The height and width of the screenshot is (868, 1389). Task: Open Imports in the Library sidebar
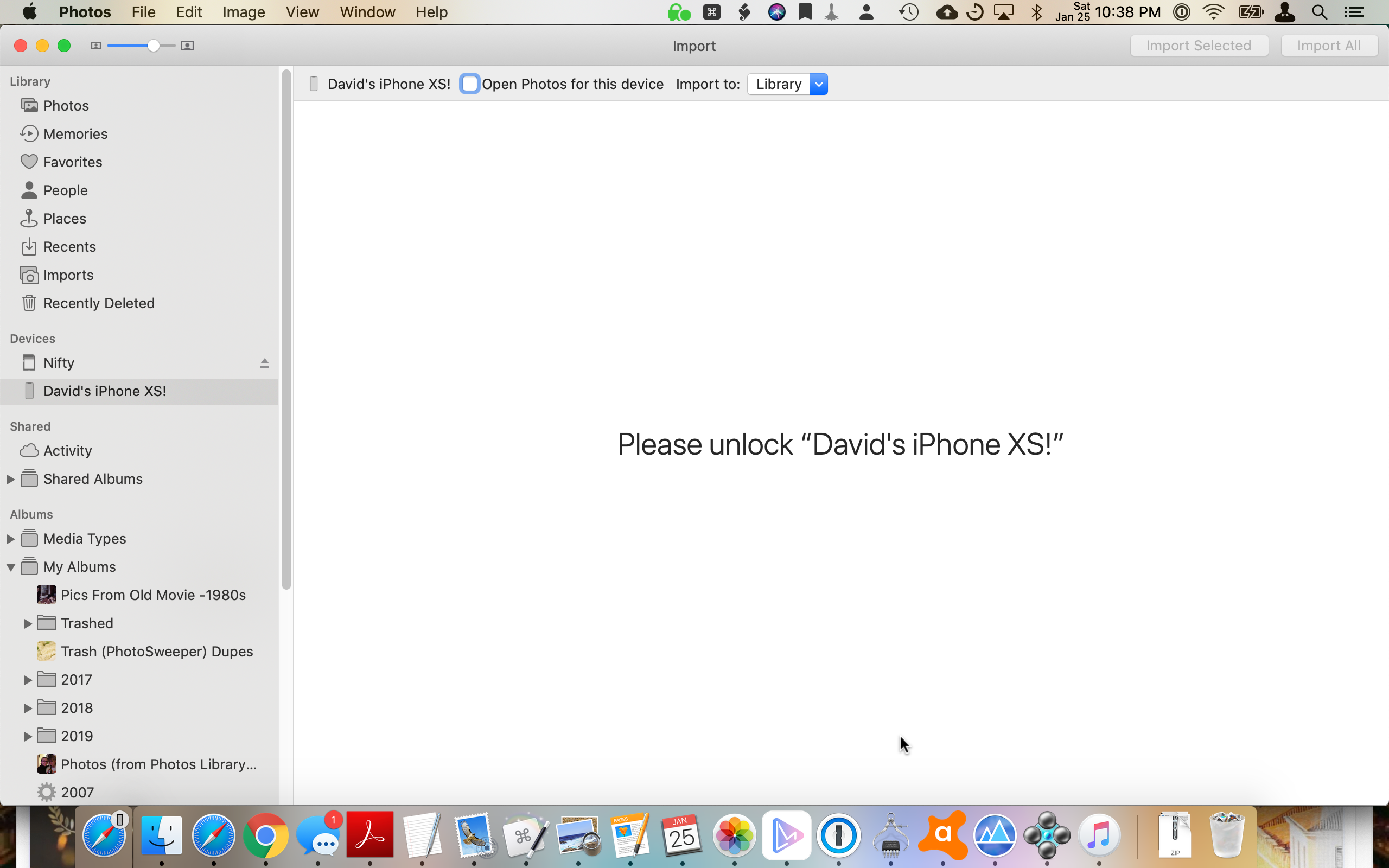click(68, 275)
